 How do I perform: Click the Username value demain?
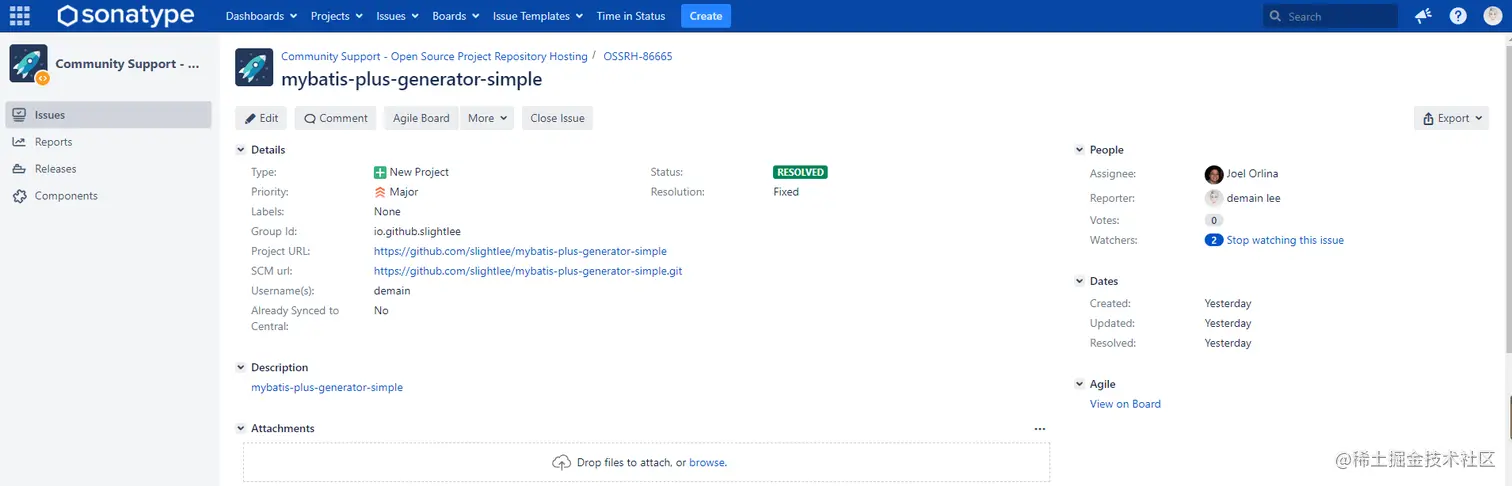(392, 291)
